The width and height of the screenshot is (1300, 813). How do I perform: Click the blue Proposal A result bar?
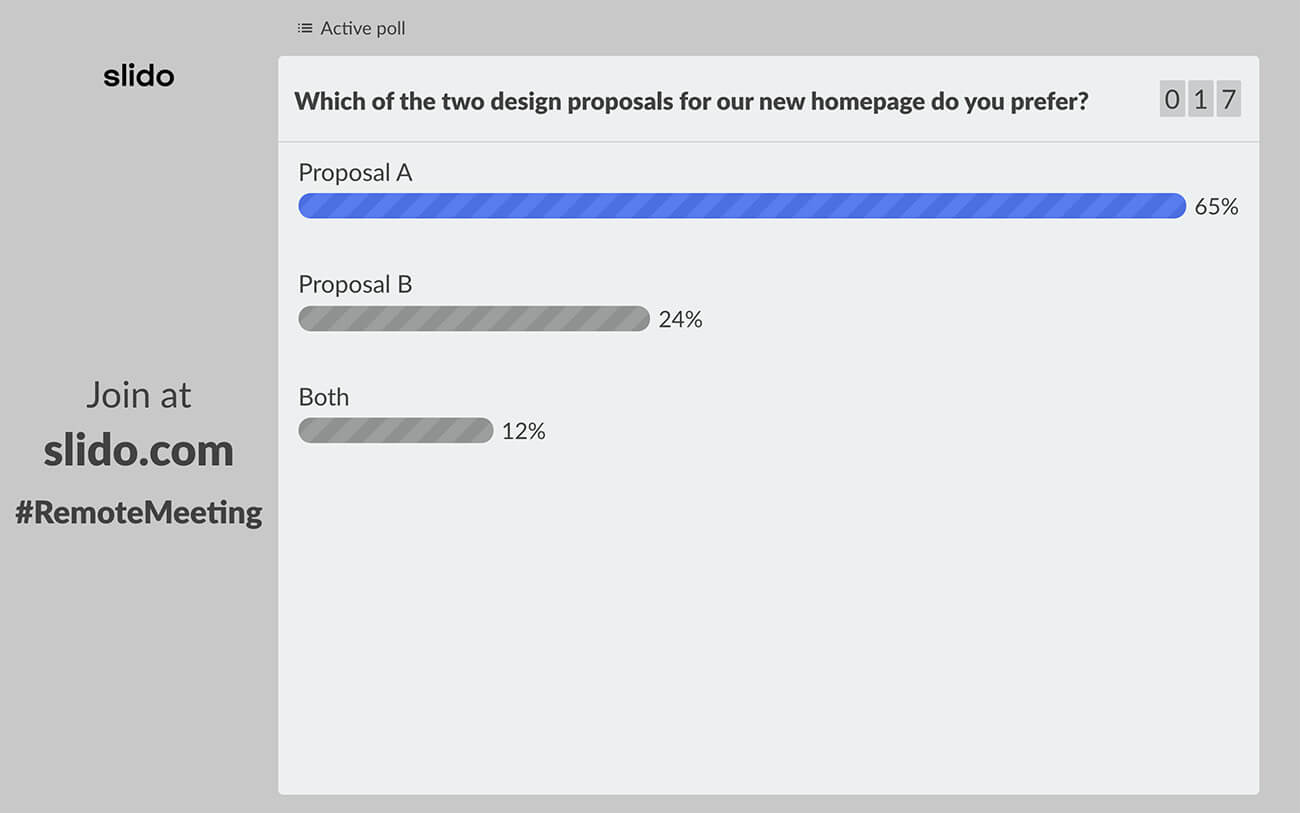pyautogui.click(x=742, y=206)
